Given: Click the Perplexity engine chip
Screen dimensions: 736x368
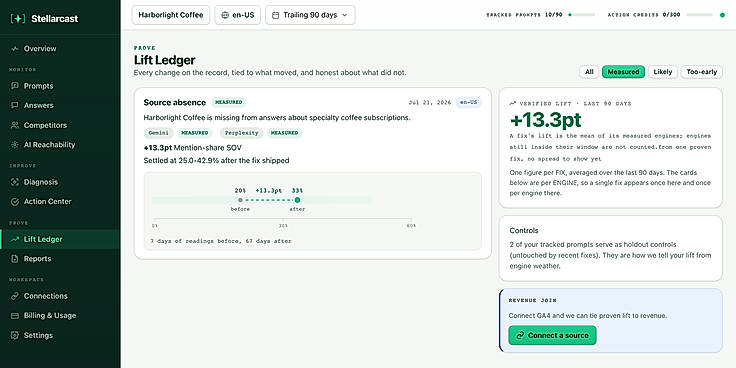Looking at the screenshot, I should pos(241,133).
